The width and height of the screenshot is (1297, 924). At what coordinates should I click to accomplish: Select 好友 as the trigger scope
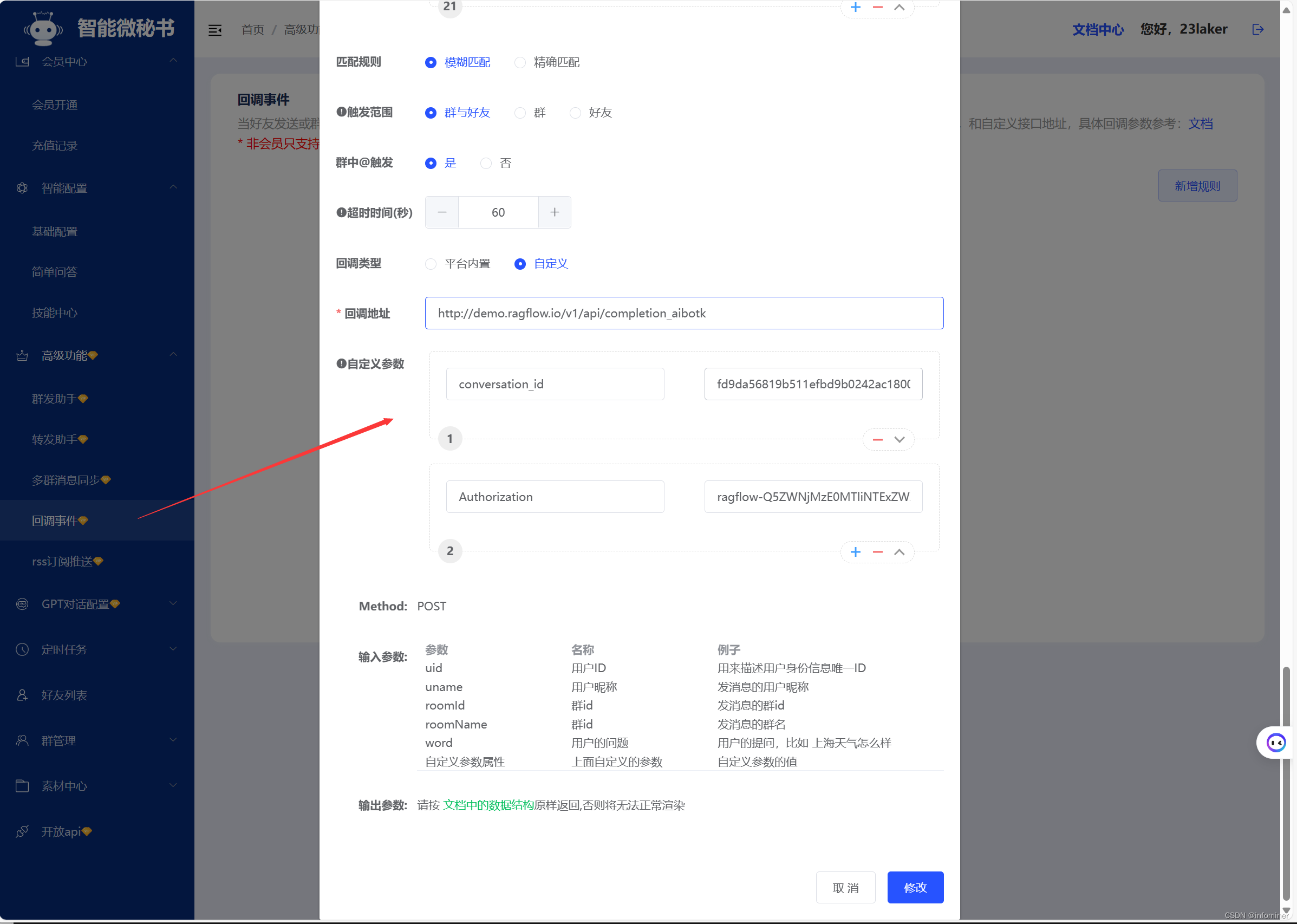point(575,113)
